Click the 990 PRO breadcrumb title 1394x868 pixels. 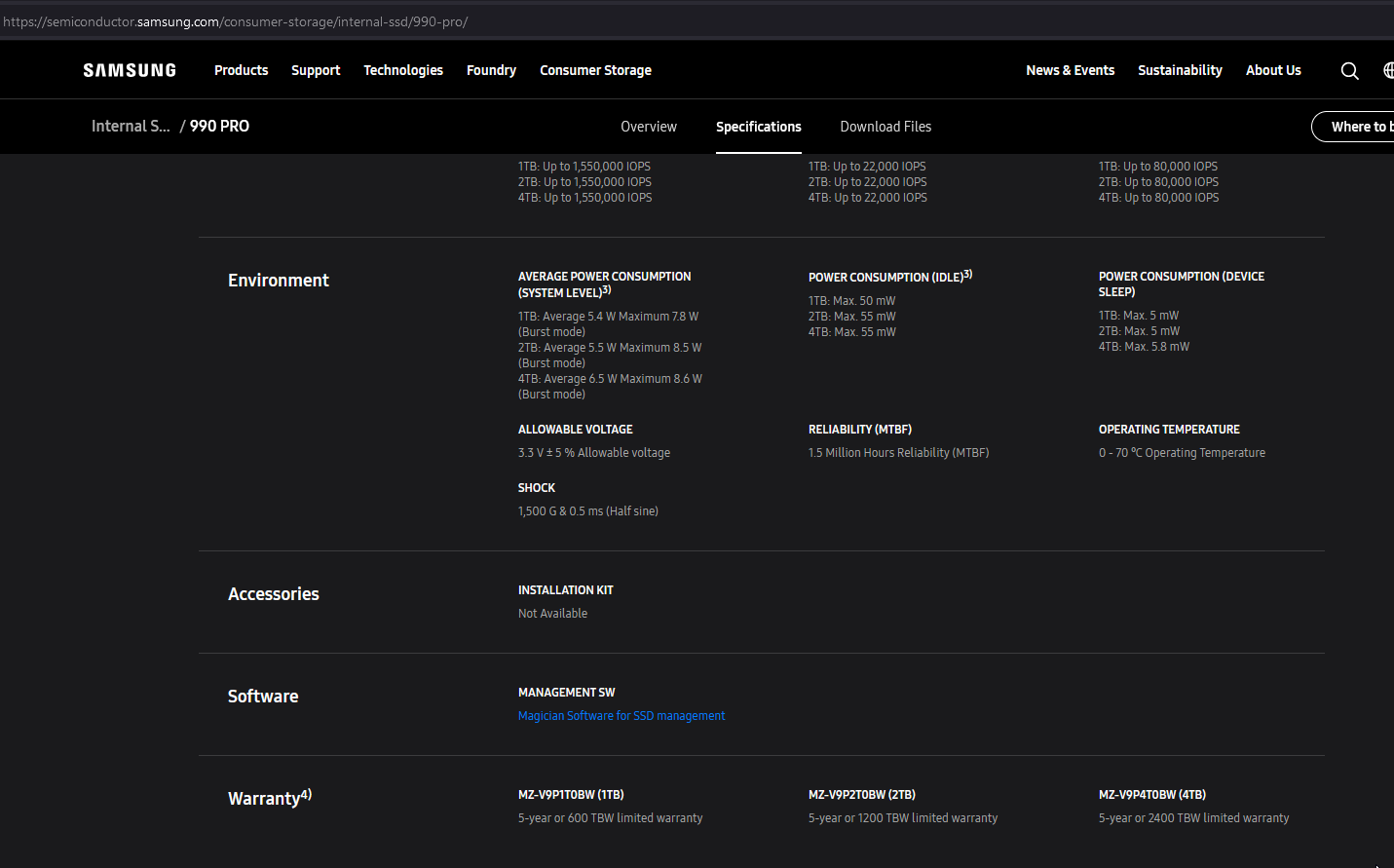pos(219,126)
